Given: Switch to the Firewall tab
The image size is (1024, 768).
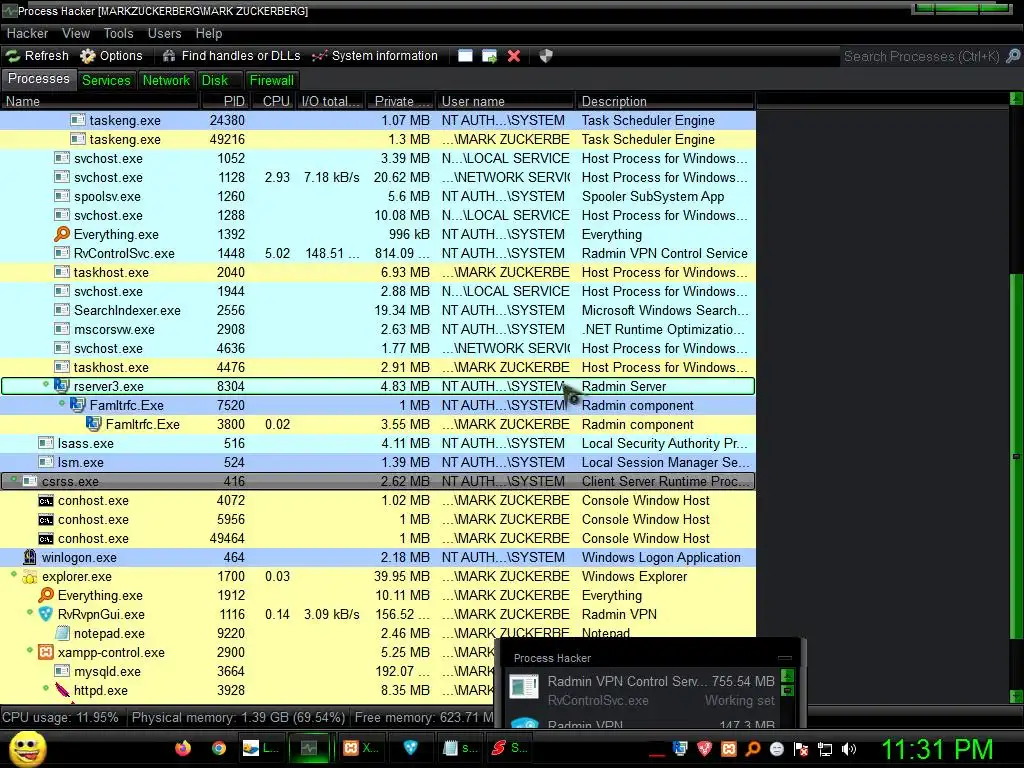Looking at the screenshot, I should (x=272, y=80).
